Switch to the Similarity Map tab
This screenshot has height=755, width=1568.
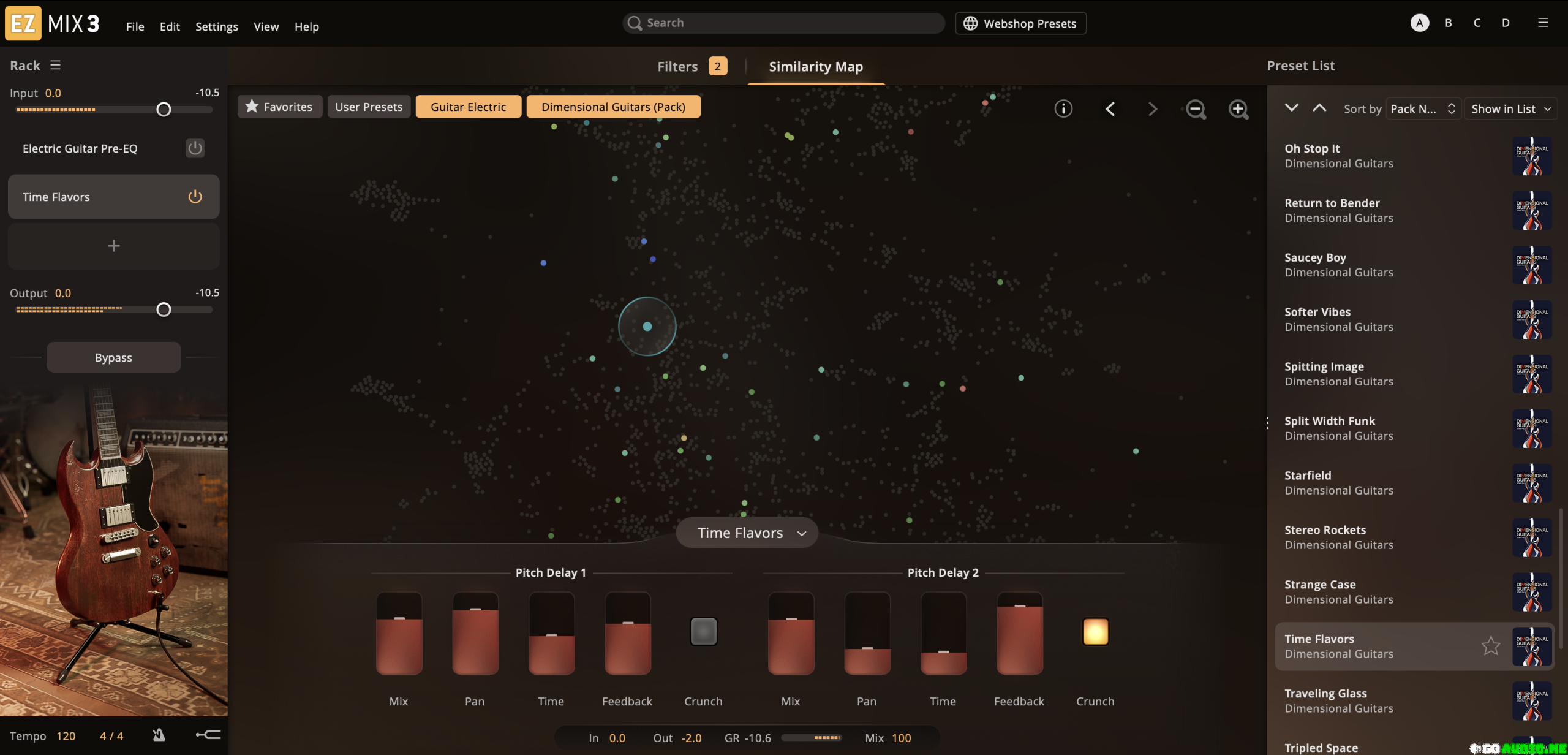(x=816, y=66)
